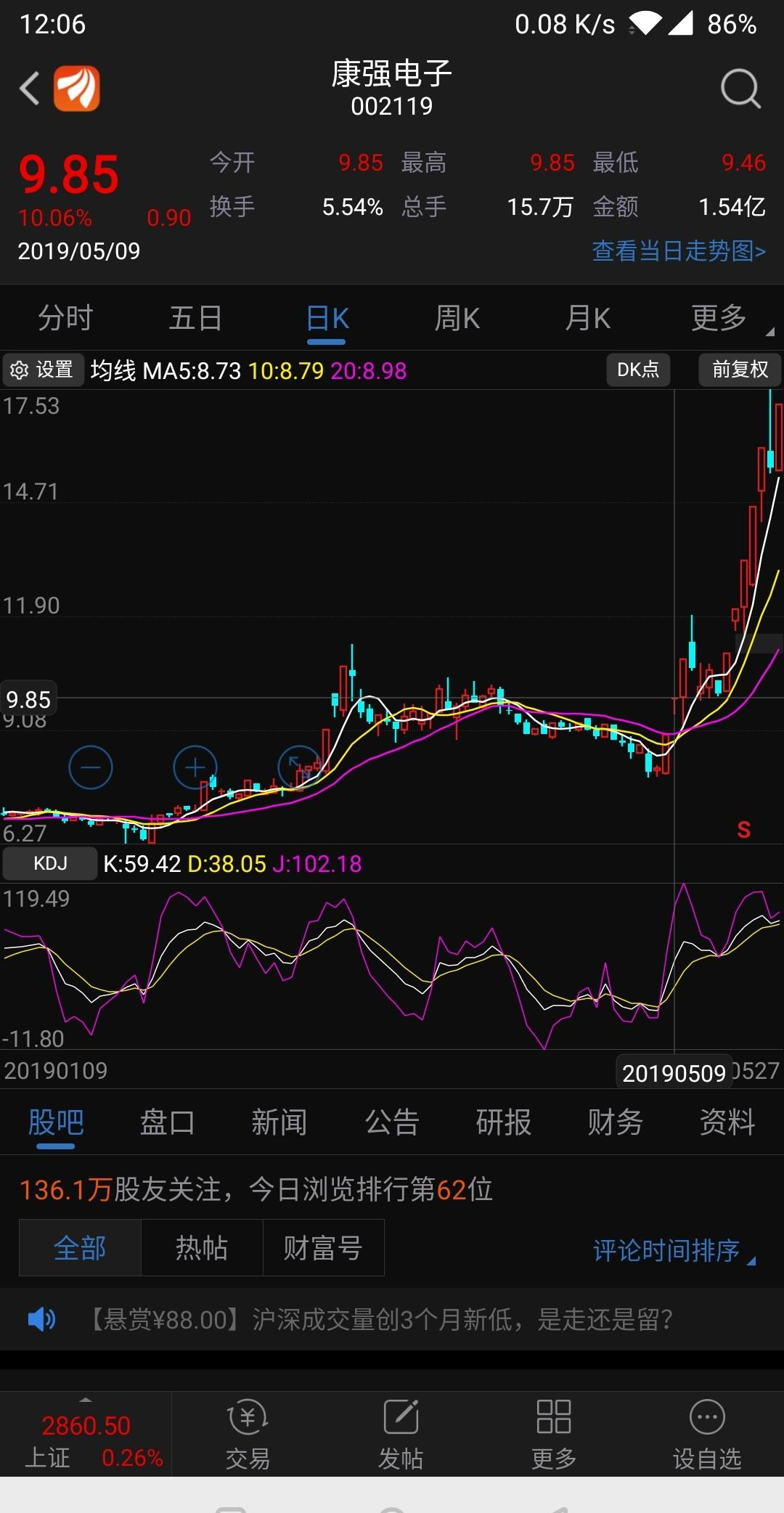
Task: Toggle the KDJ indicator button
Action: [50, 863]
